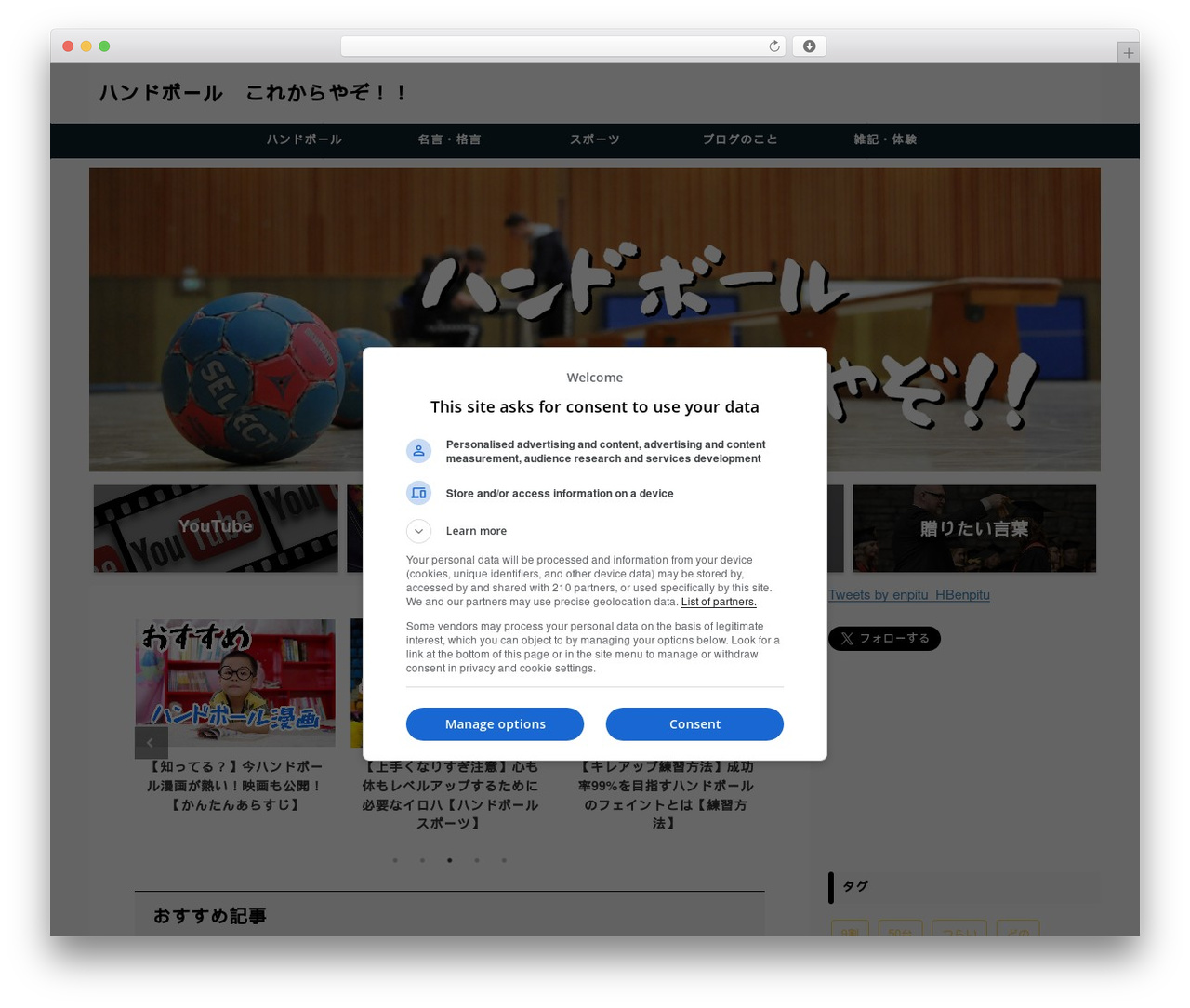
Task: Click the main handball header image
Action: coord(595,320)
